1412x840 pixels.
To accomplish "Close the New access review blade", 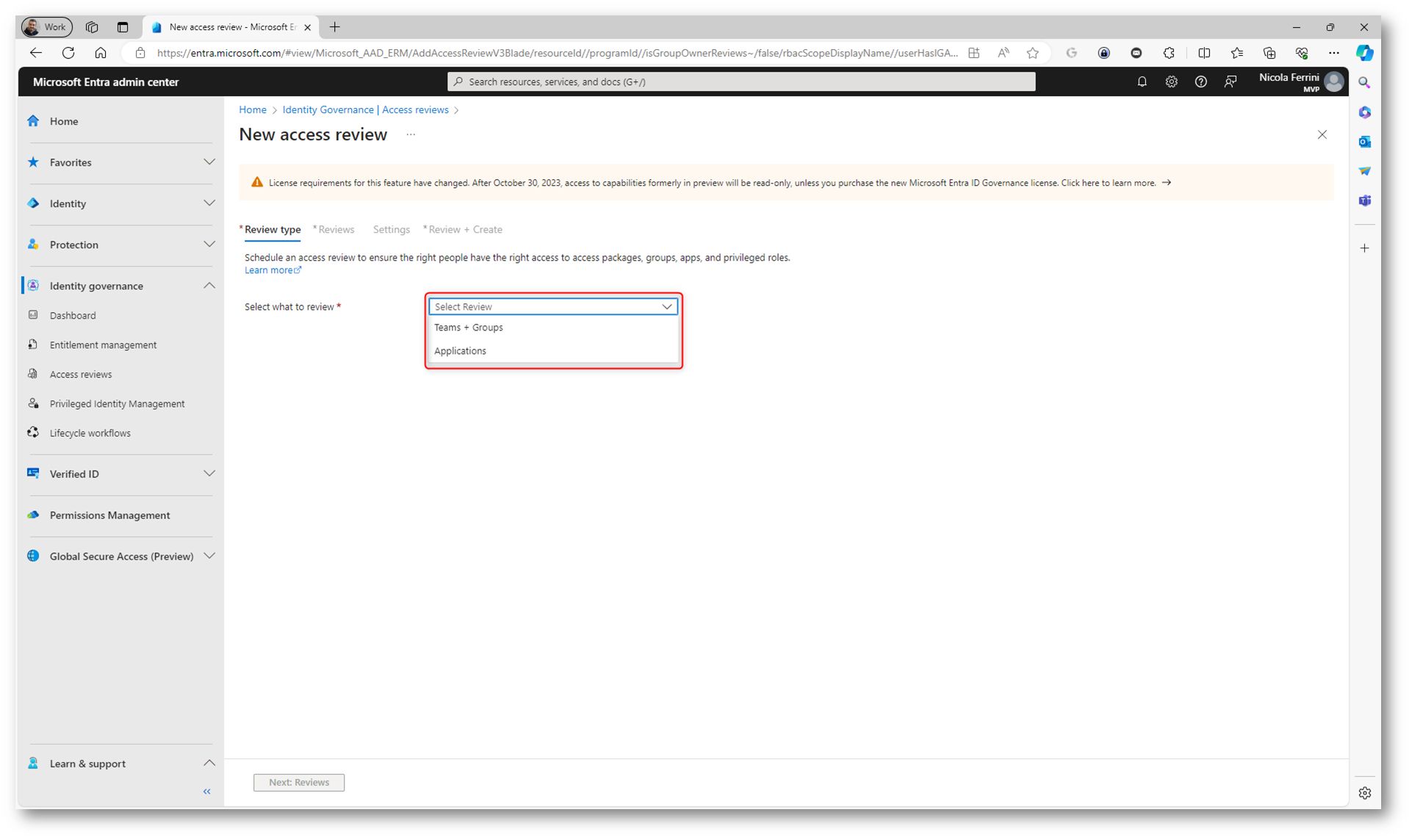I will (1322, 134).
